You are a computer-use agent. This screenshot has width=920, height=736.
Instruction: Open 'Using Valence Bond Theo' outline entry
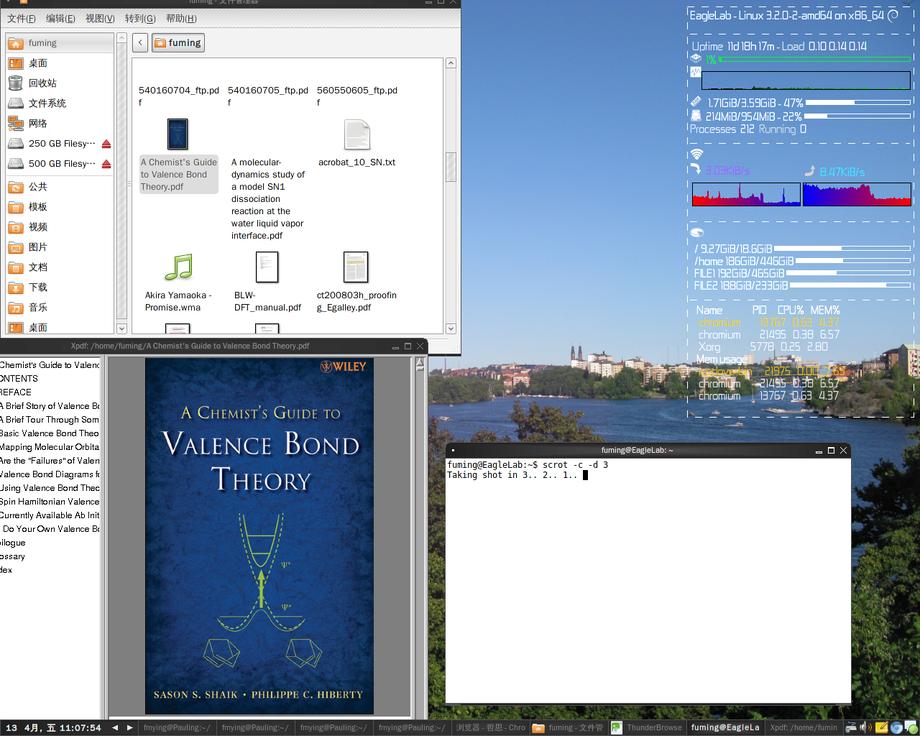click(50, 488)
